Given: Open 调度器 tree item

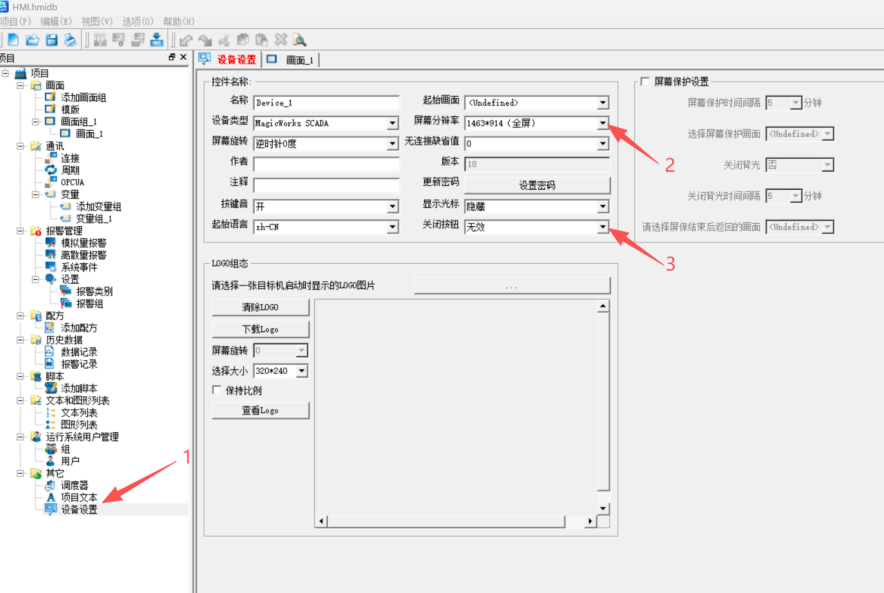Looking at the screenshot, I should pos(74,485).
